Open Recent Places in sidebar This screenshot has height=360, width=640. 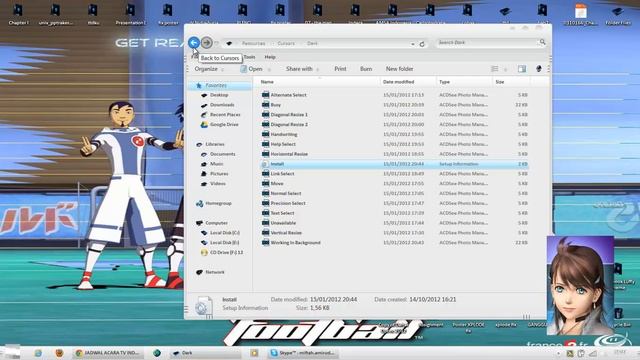coord(220,115)
